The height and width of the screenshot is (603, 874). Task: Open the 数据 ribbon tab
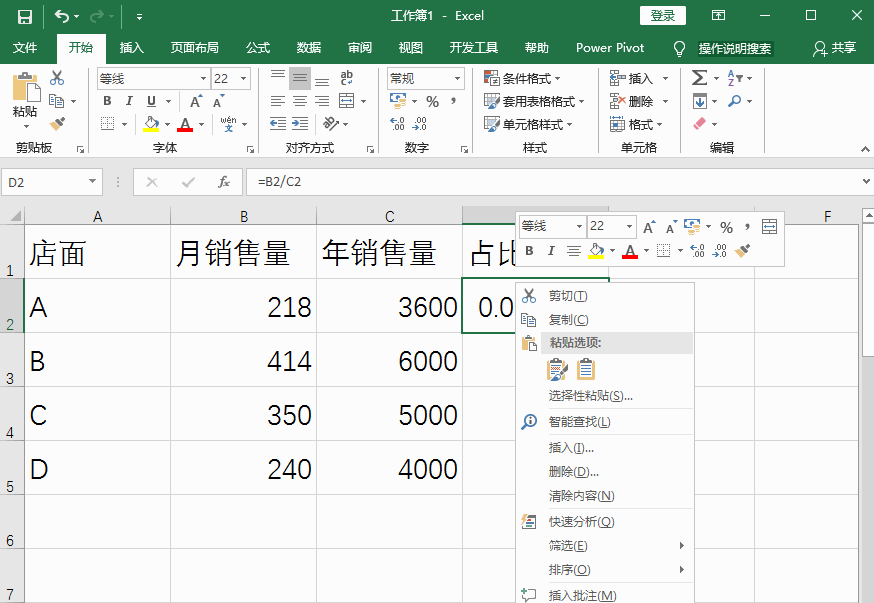pyautogui.click(x=309, y=48)
